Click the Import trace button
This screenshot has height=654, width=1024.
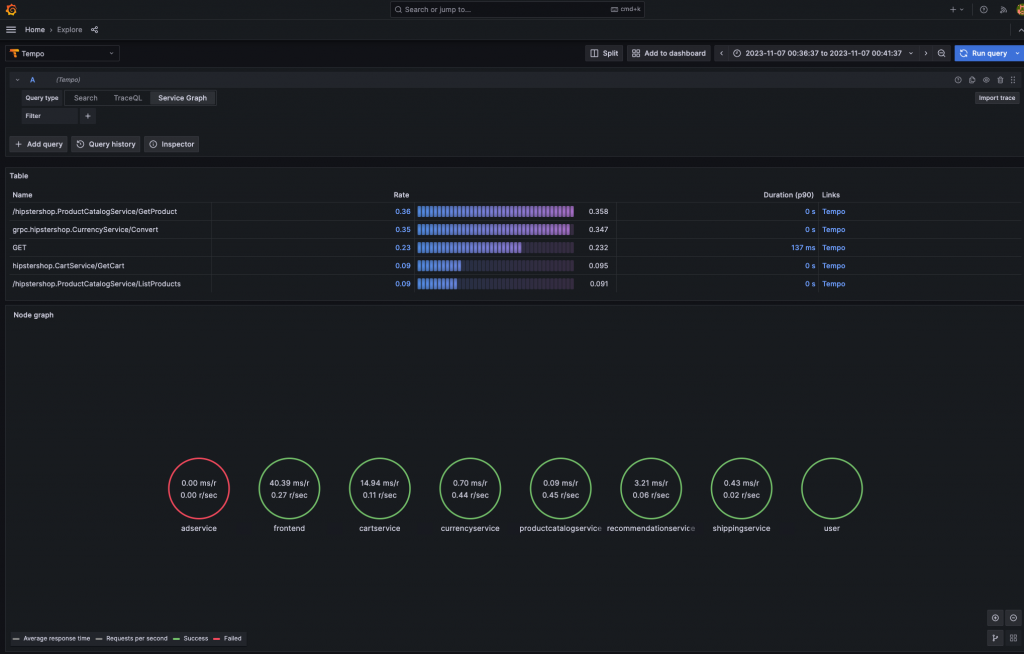(997, 98)
